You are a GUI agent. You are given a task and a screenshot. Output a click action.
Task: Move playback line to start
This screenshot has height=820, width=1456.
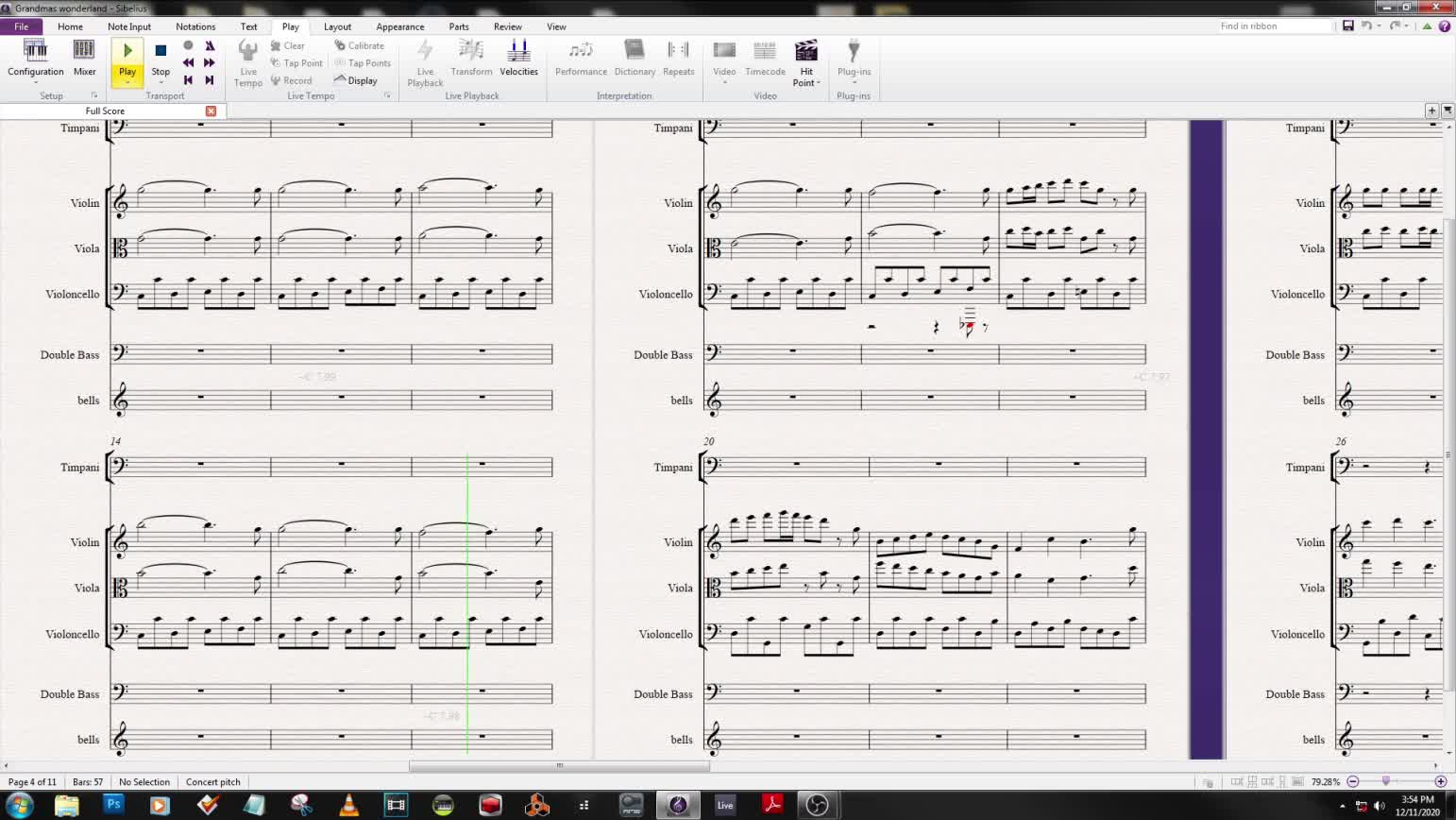[x=188, y=80]
